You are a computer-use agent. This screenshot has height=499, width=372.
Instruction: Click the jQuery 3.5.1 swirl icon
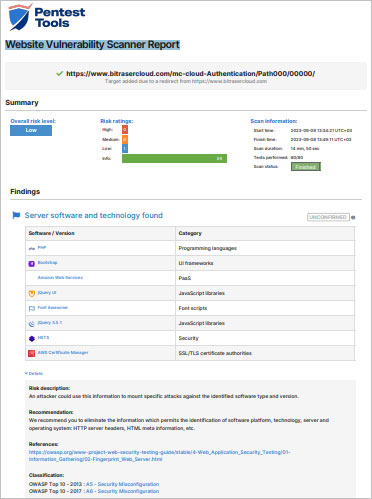(32, 324)
